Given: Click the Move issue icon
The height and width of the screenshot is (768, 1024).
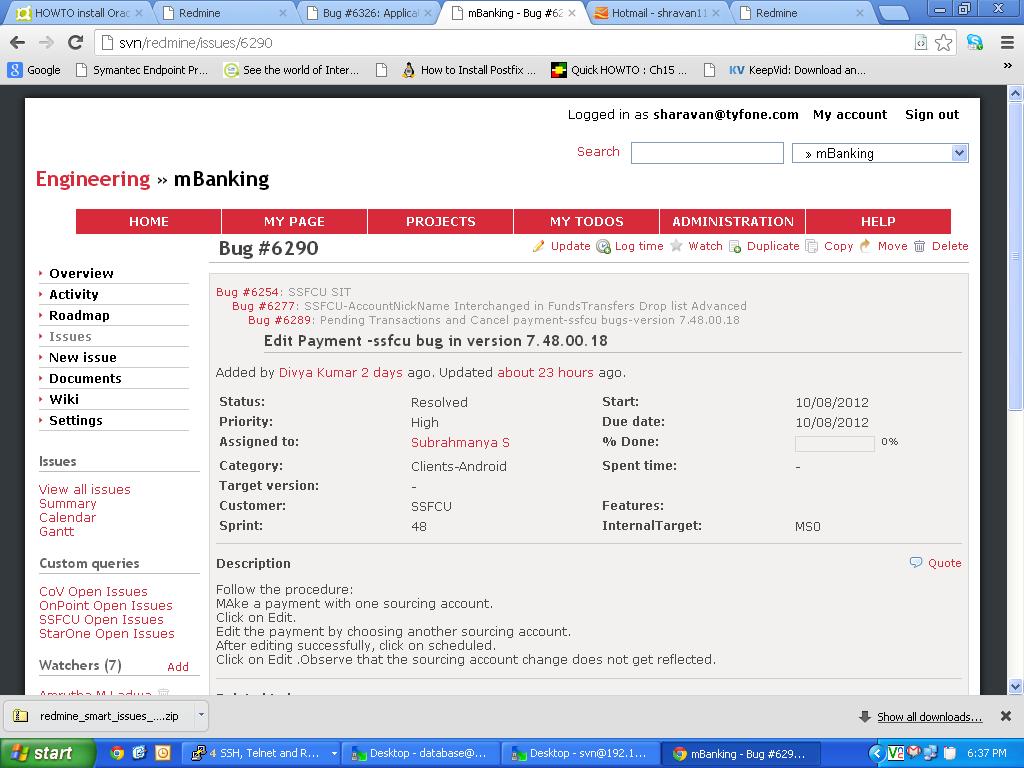Looking at the screenshot, I should (866, 246).
